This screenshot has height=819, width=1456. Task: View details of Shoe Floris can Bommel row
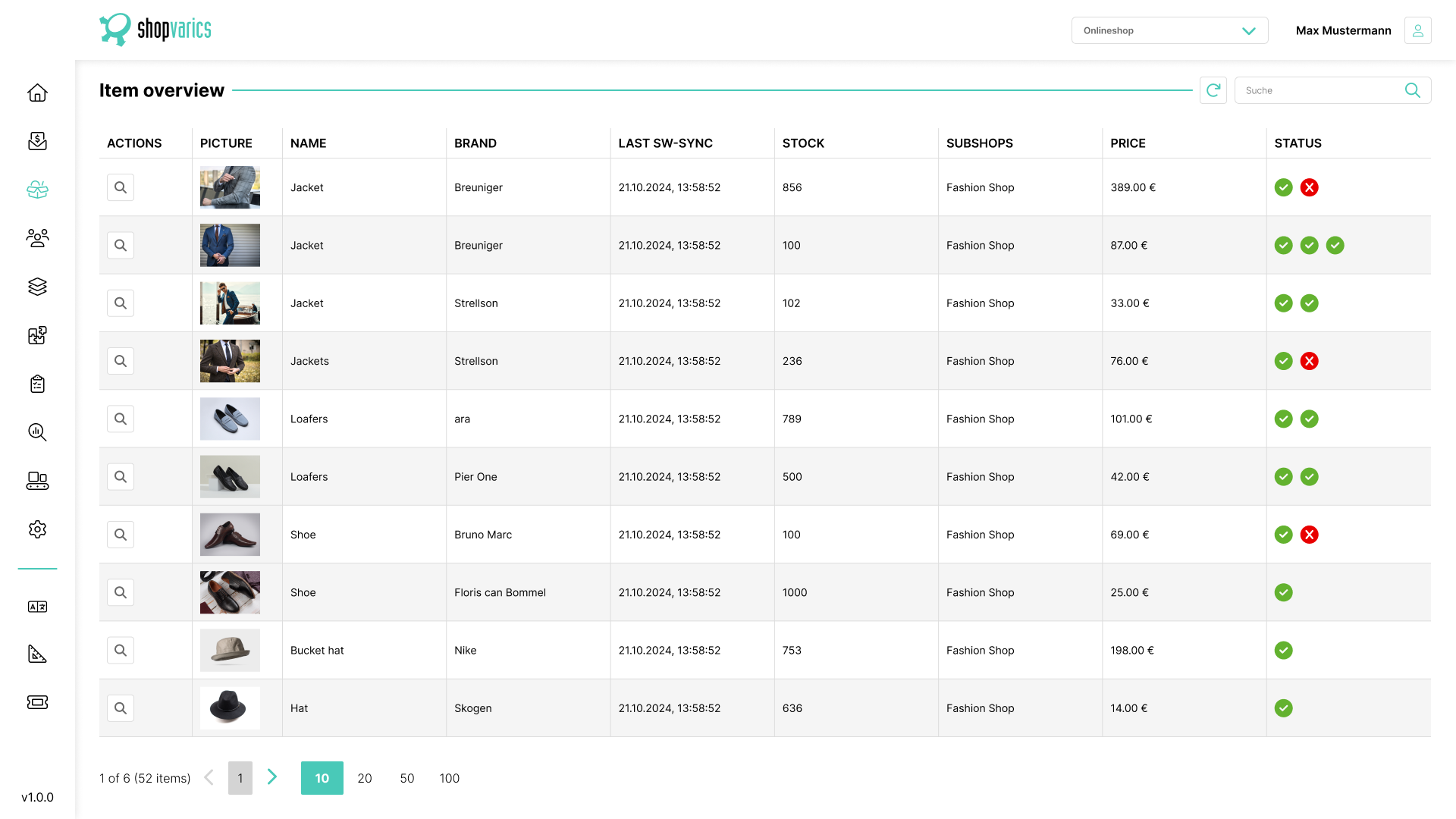[x=121, y=592]
